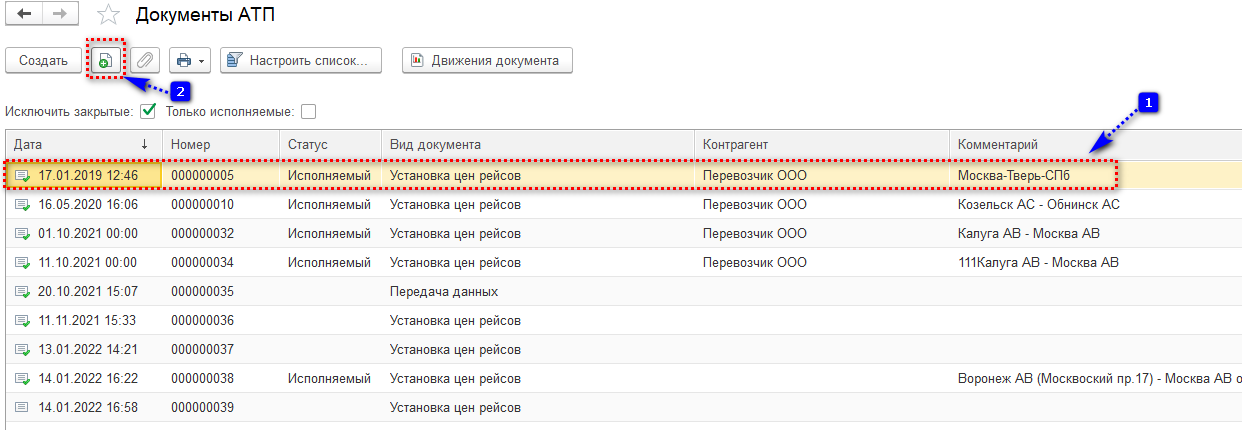Select the Передача данных document row
Viewport: 1242px width, 430px height.
point(443,292)
